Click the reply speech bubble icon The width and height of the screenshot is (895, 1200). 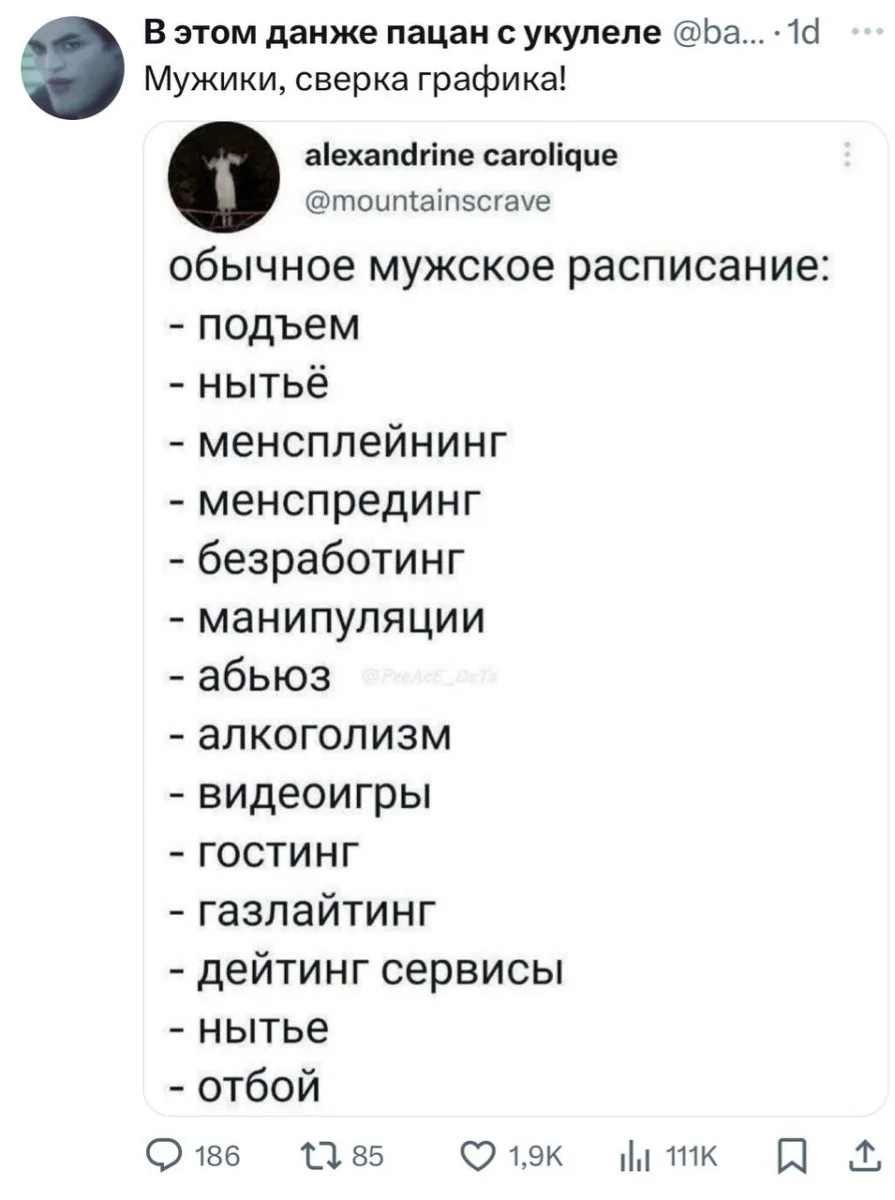164,1162
